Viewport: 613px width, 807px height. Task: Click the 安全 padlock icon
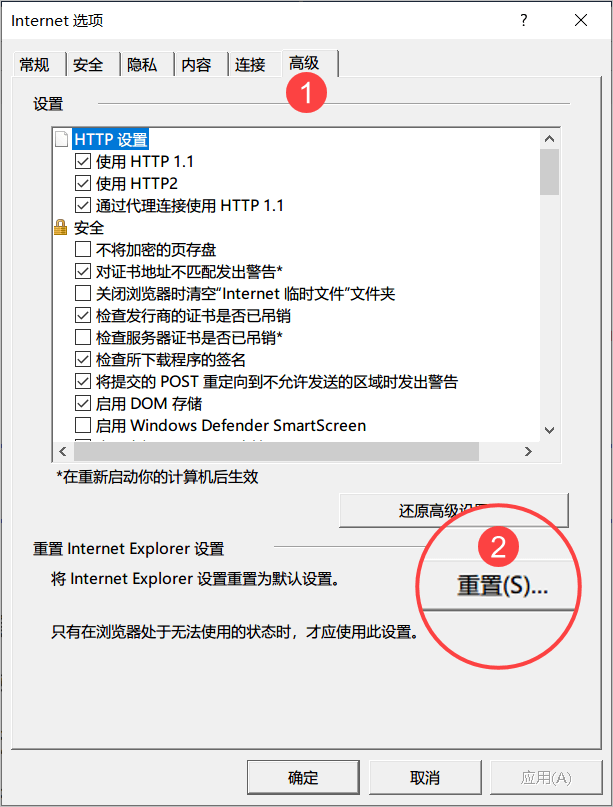(61, 227)
